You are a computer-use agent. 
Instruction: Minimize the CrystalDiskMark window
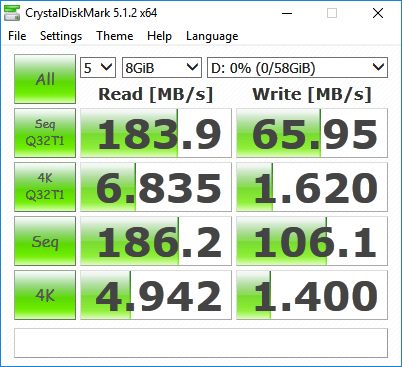(287, 13)
